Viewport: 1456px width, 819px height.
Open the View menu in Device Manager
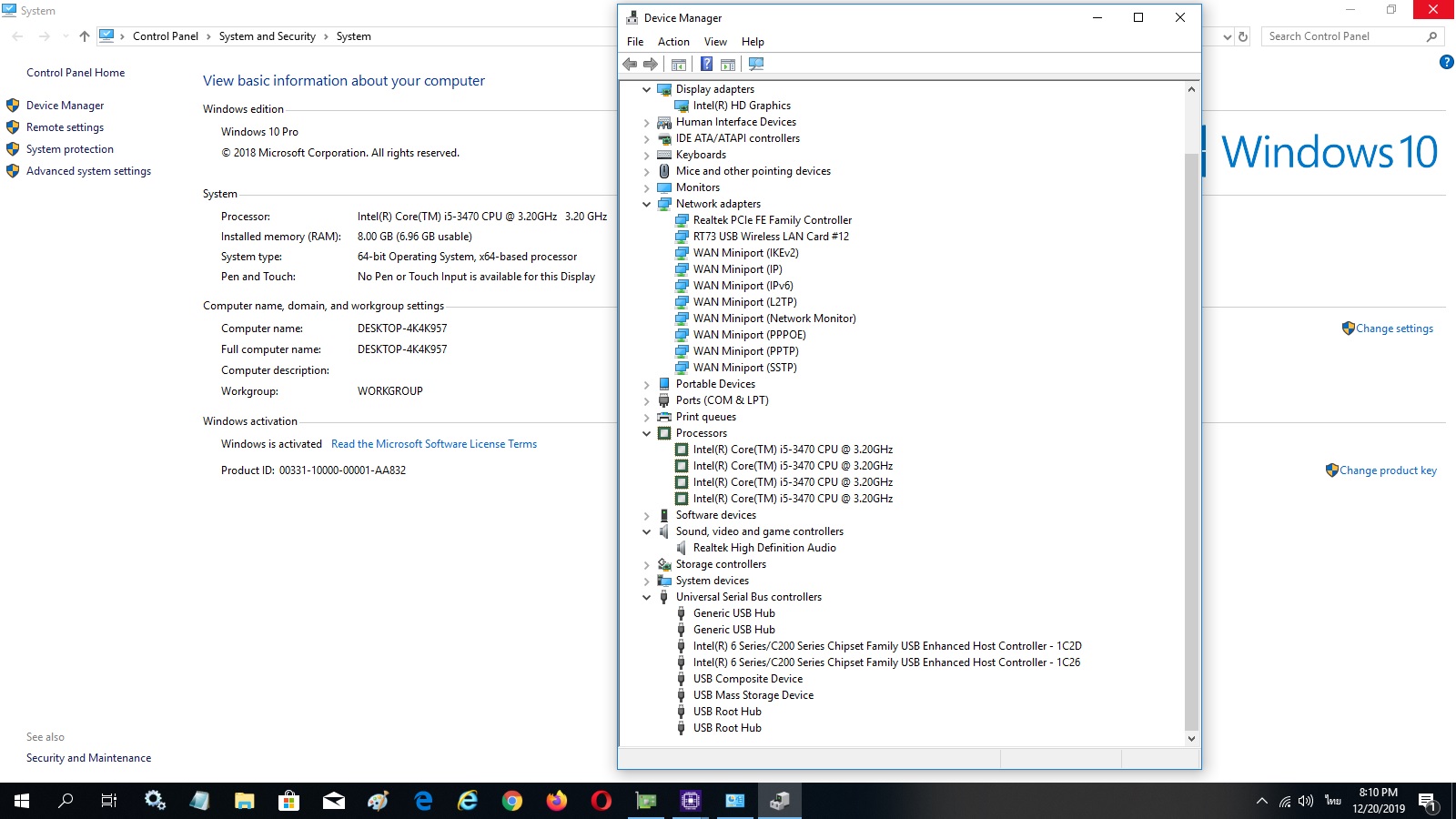tap(715, 42)
